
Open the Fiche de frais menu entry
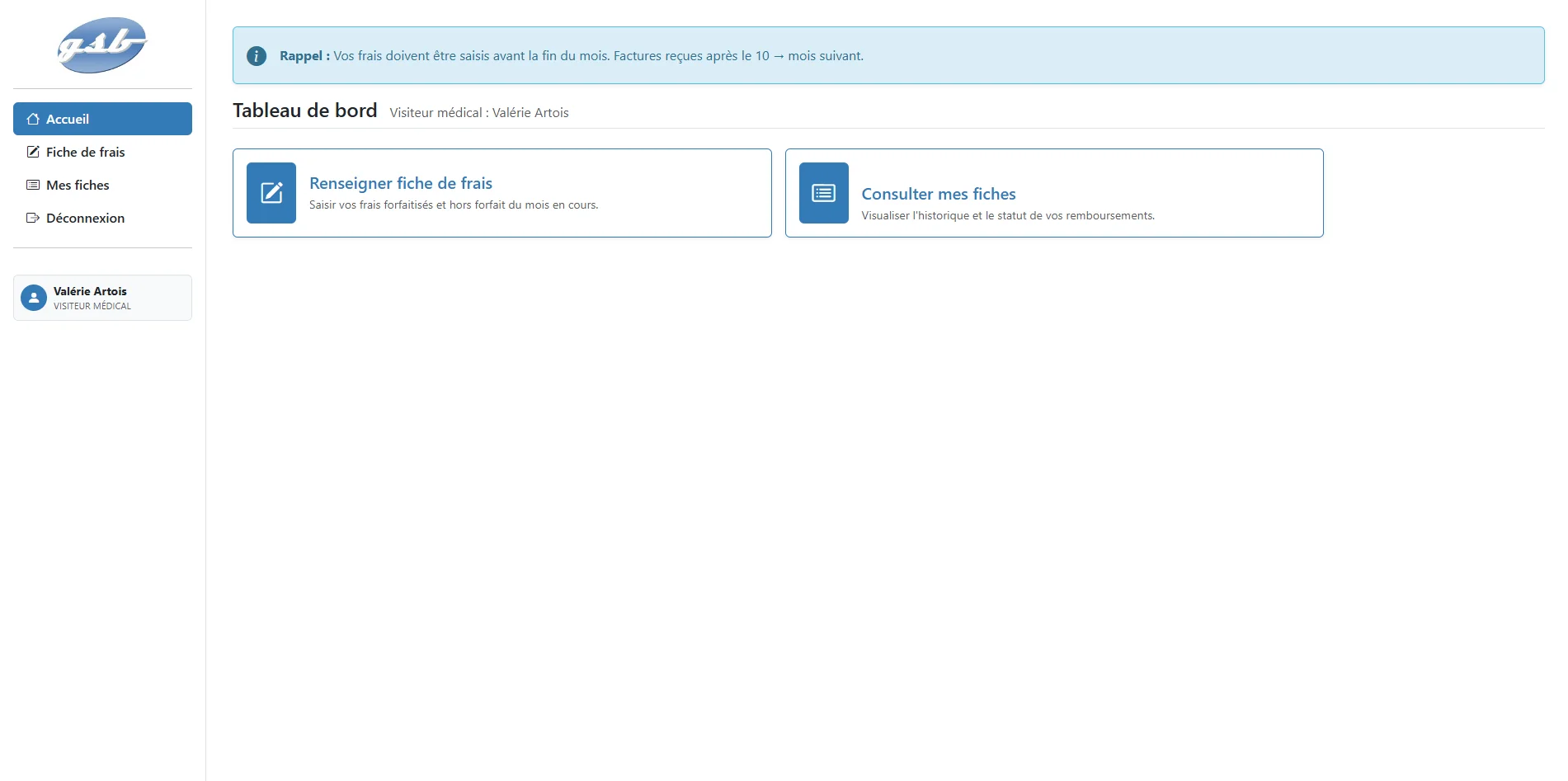point(86,152)
